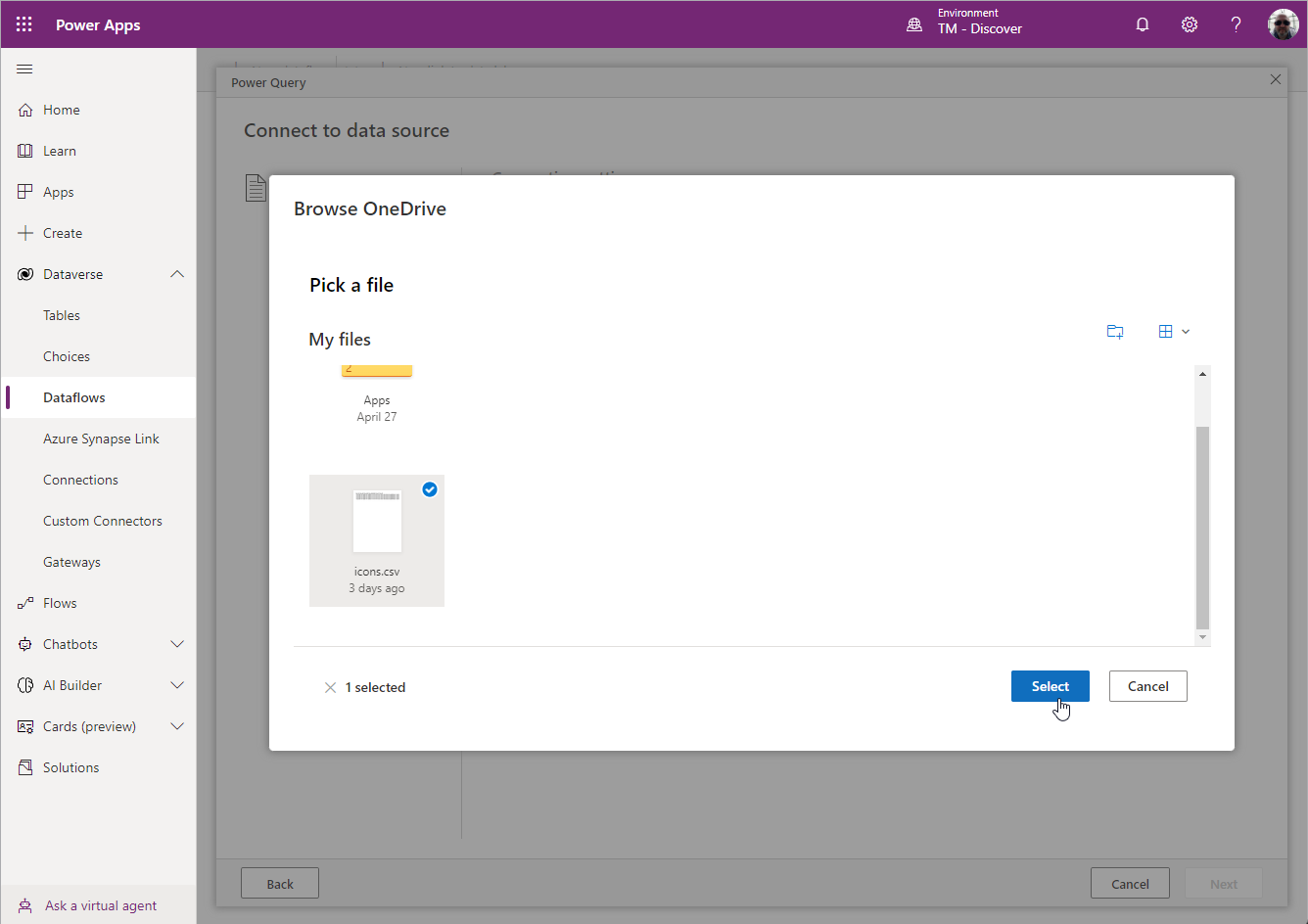This screenshot has height=924, width=1308.
Task: Click the Apps grid icon in sidebar
Action: tap(25, 192)
